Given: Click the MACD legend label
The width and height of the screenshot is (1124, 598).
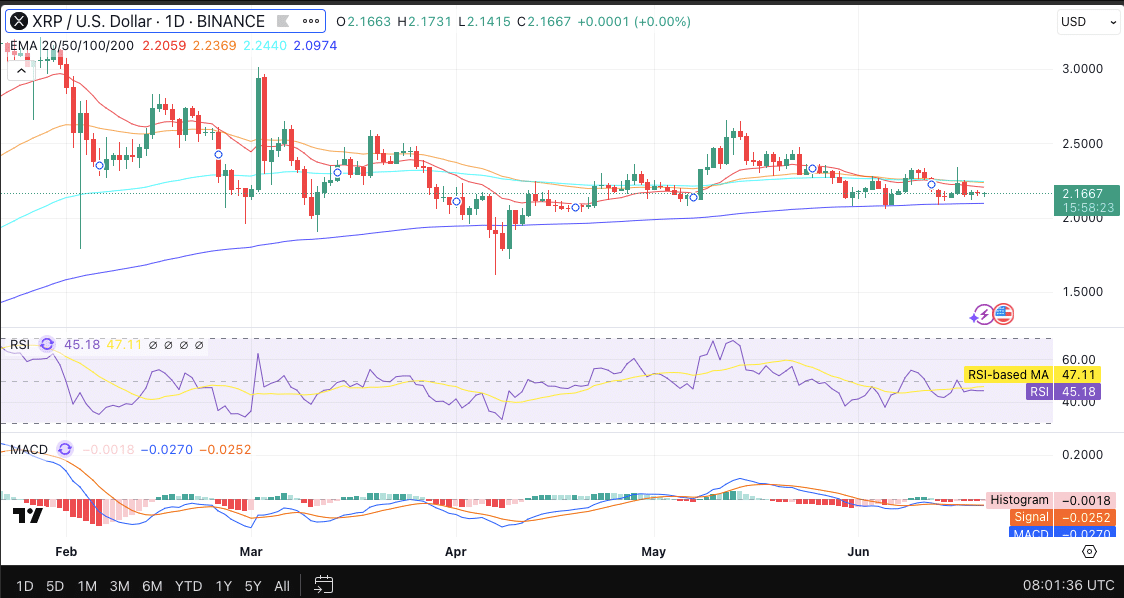Looking at the screenshot, I should (29, 450).
